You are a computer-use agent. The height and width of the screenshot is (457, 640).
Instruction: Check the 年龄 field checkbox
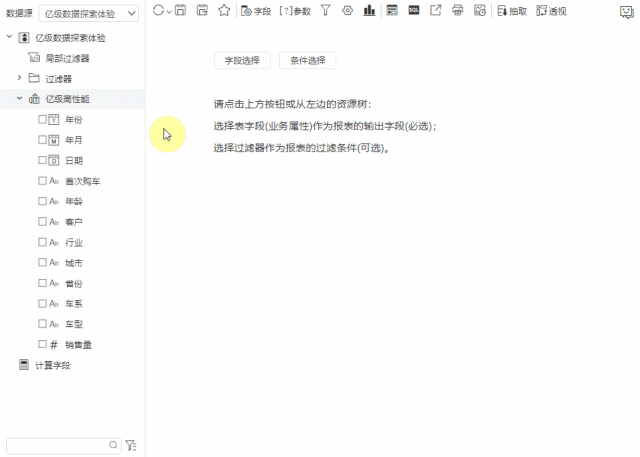(42, 201)
